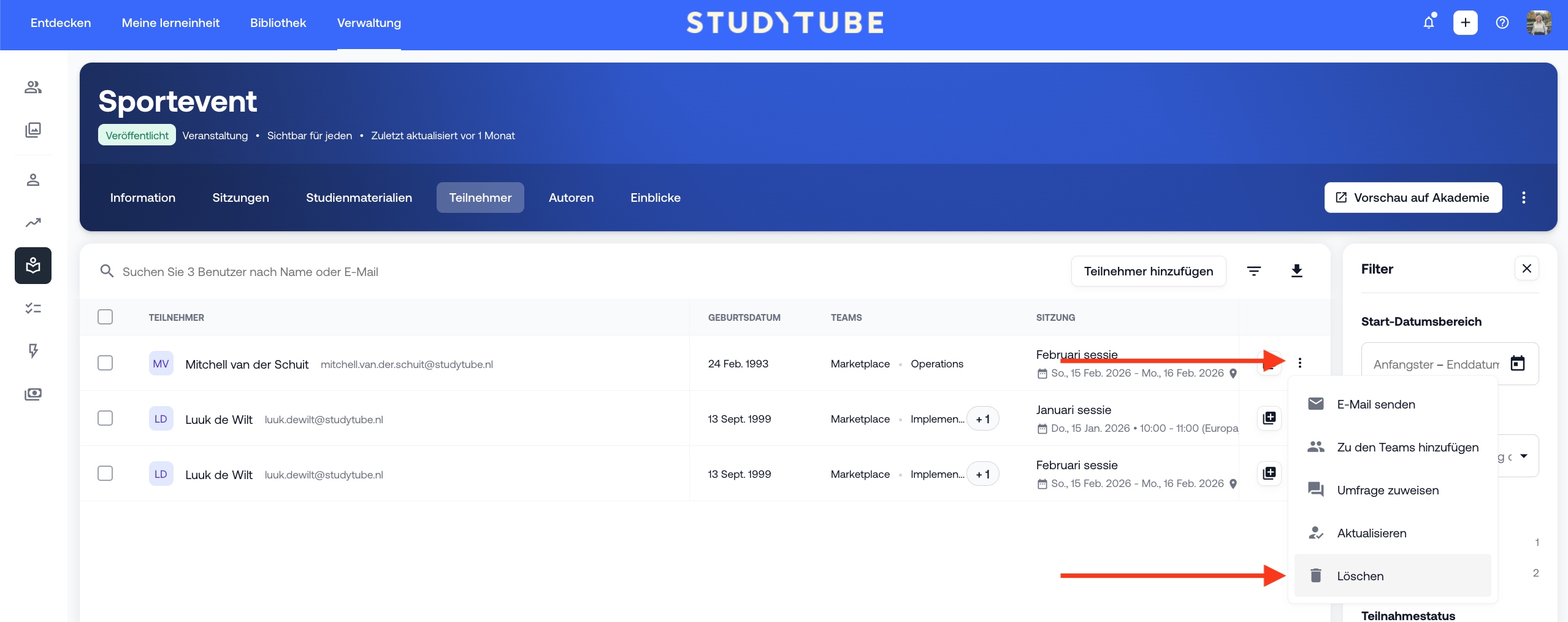The height and width of the screenshot is (622, 1568).
Task: Expand the +1 teams badge in last row
Action: [983, 474]
